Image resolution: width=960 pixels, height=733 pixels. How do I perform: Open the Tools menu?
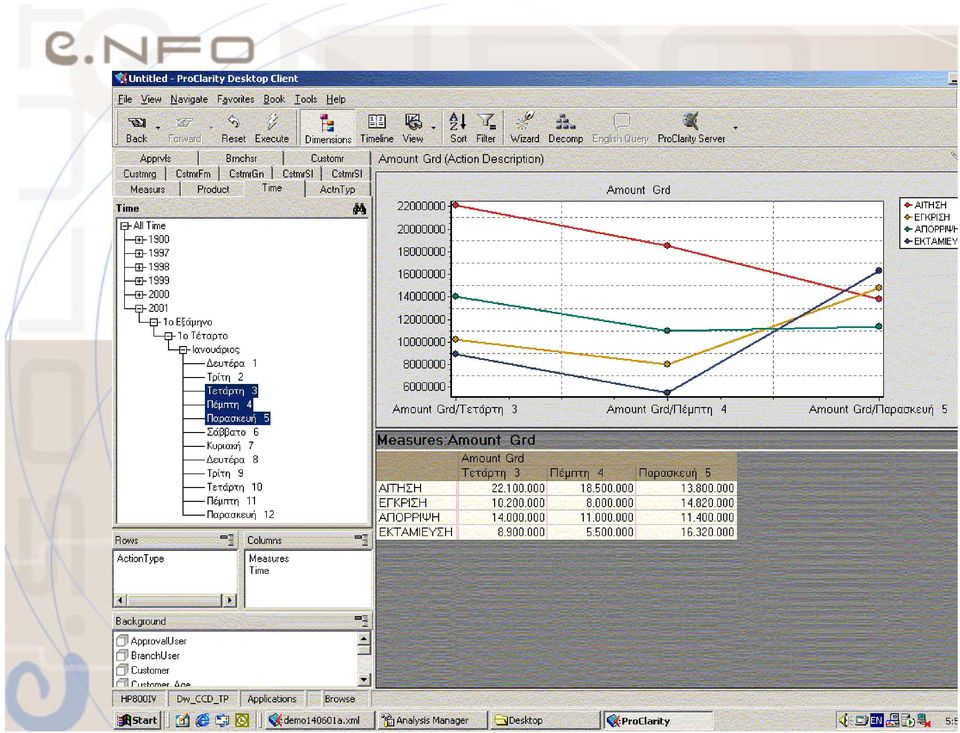click(306, 99)
